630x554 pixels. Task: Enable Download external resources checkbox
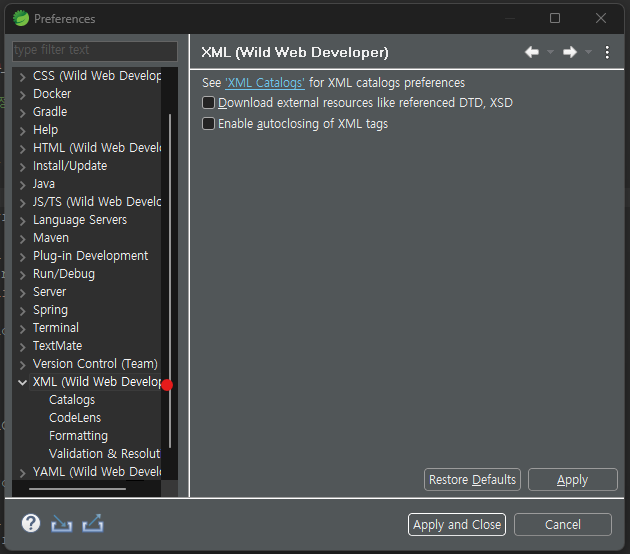(209, 103)
